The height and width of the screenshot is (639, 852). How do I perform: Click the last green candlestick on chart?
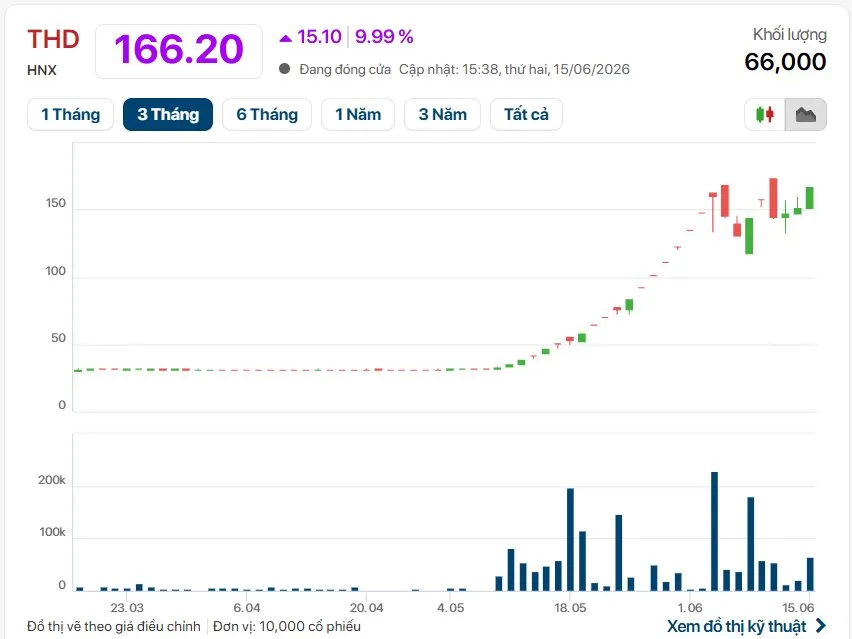(x=810, y=198)
